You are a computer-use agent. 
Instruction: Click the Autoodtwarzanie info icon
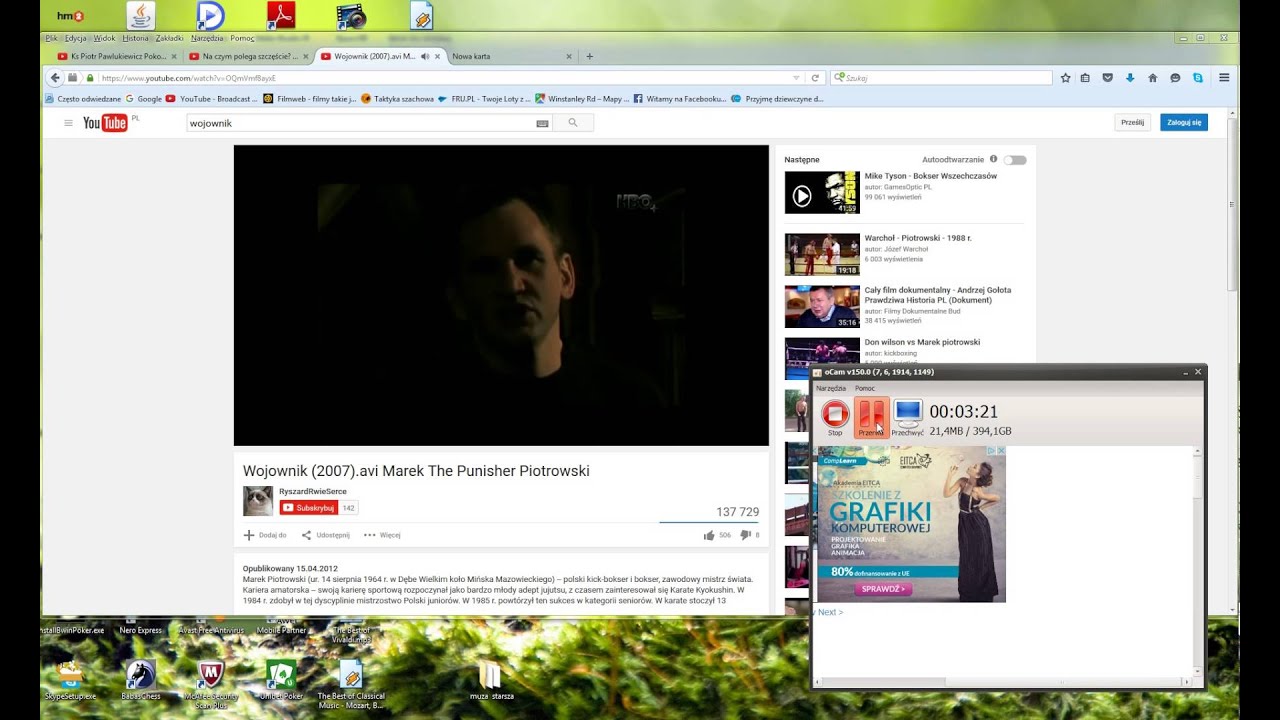pyautogui.click(x=993, y=159)
